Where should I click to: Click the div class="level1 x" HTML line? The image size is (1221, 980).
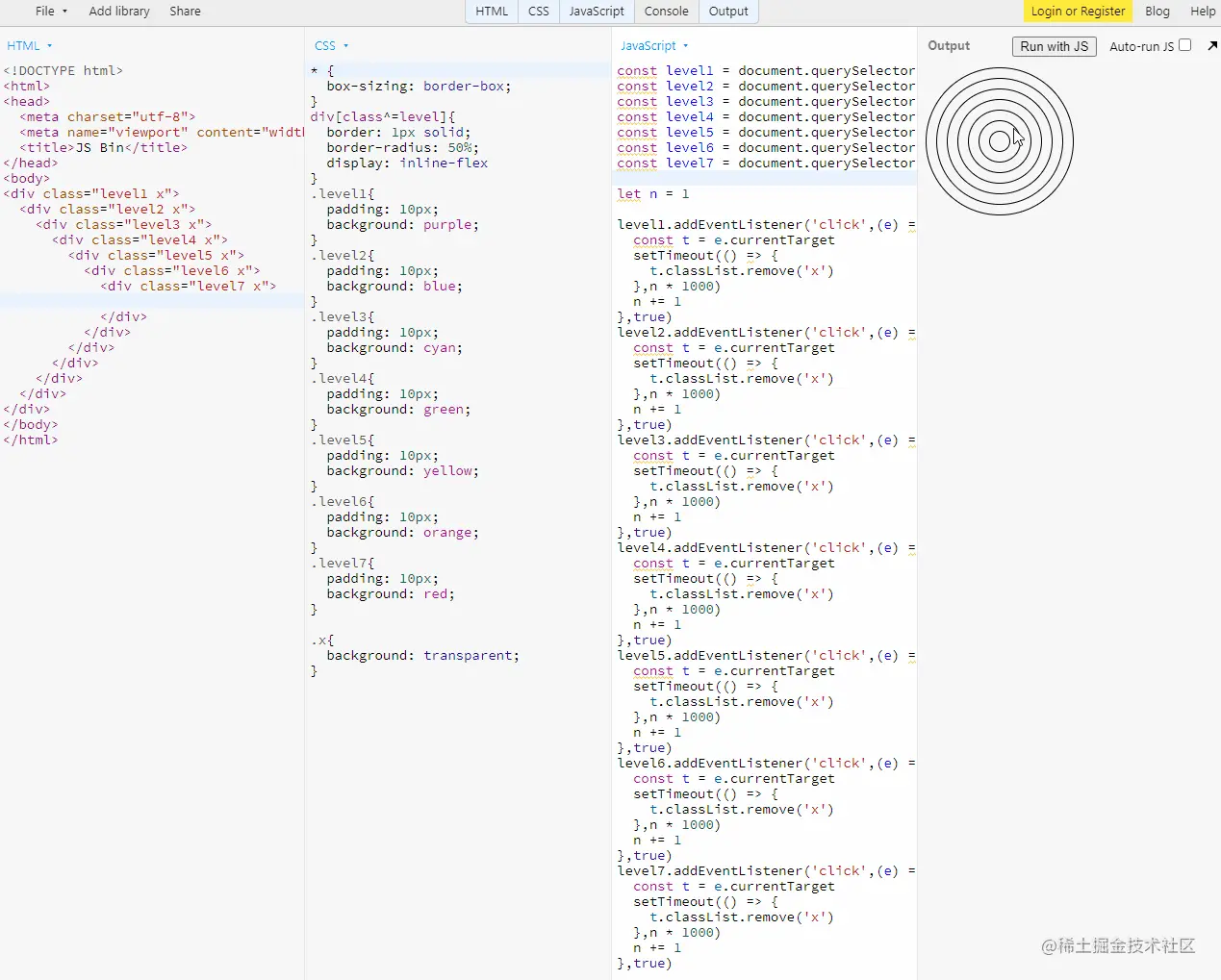[x=91, y=194]
